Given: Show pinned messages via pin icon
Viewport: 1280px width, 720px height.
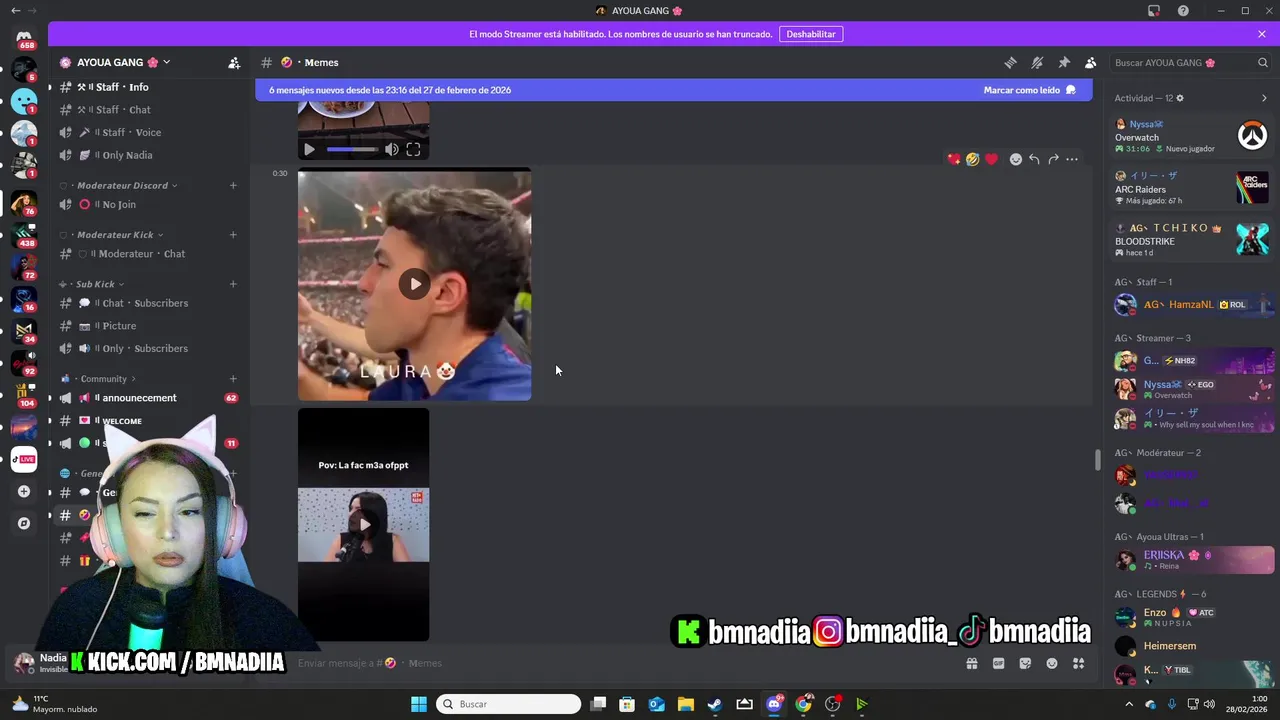Looking at the screenshot, I should (1064, 62).
